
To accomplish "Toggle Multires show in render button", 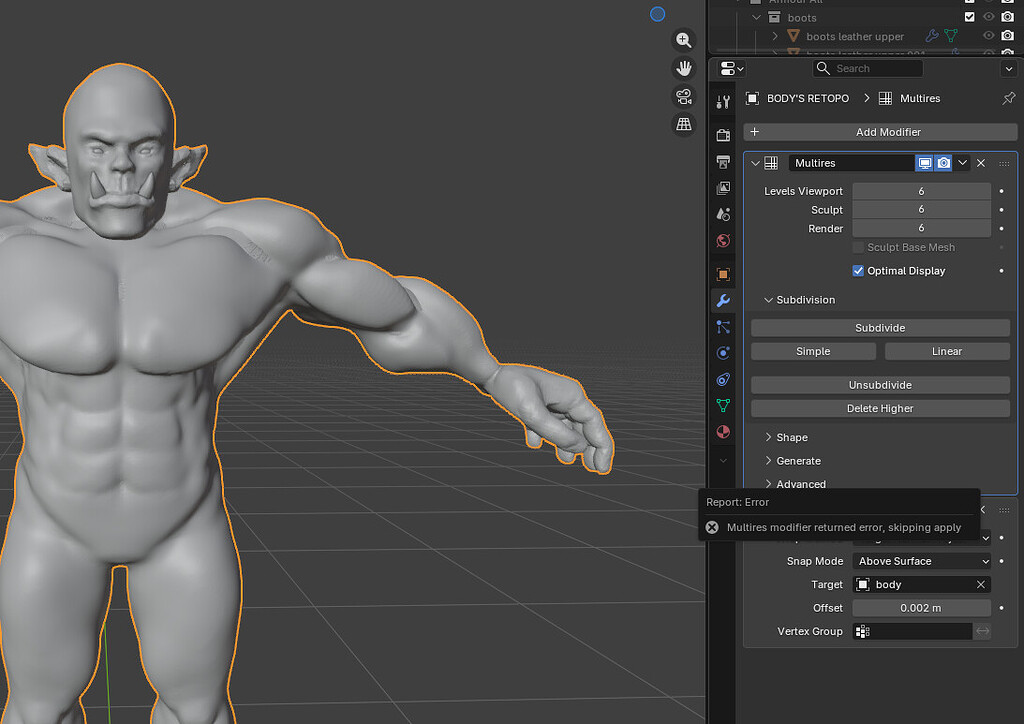I will (944, 163).
